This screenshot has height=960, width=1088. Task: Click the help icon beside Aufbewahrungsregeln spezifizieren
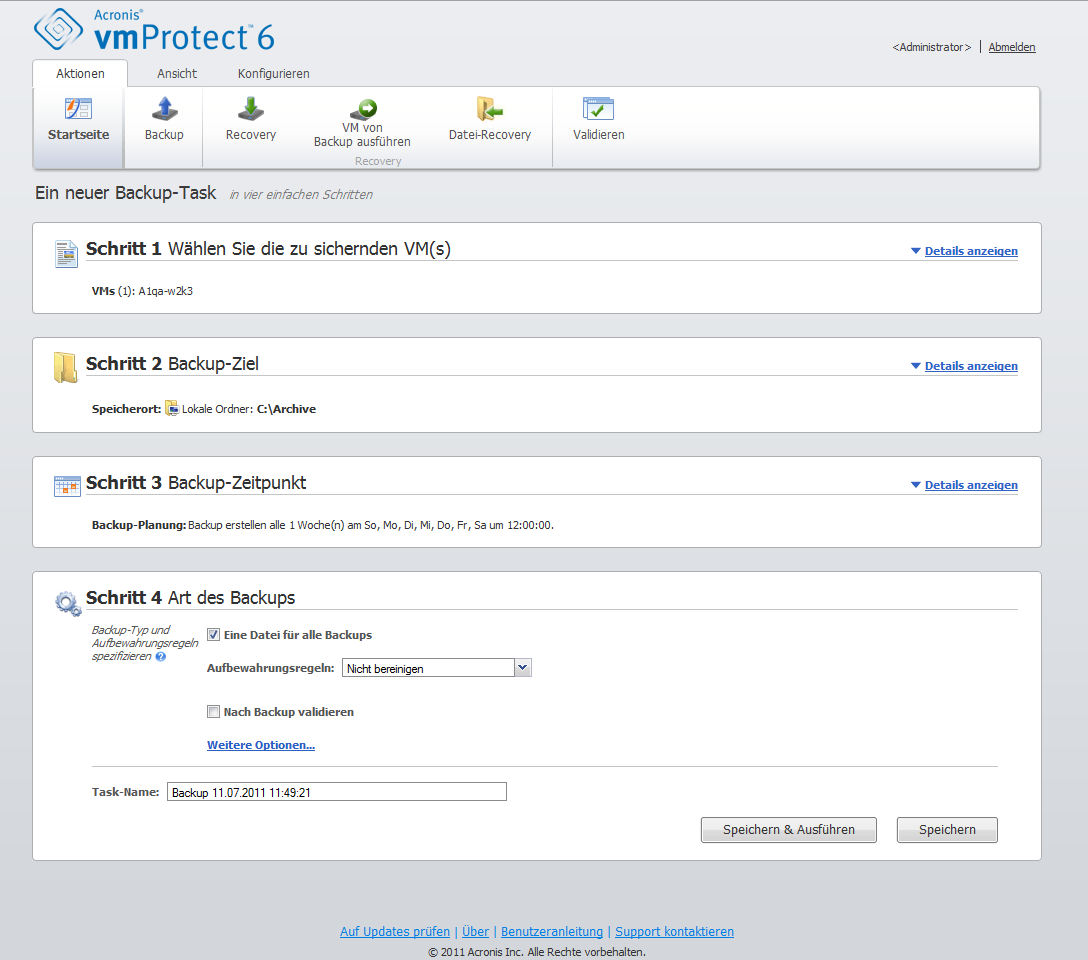160,657
